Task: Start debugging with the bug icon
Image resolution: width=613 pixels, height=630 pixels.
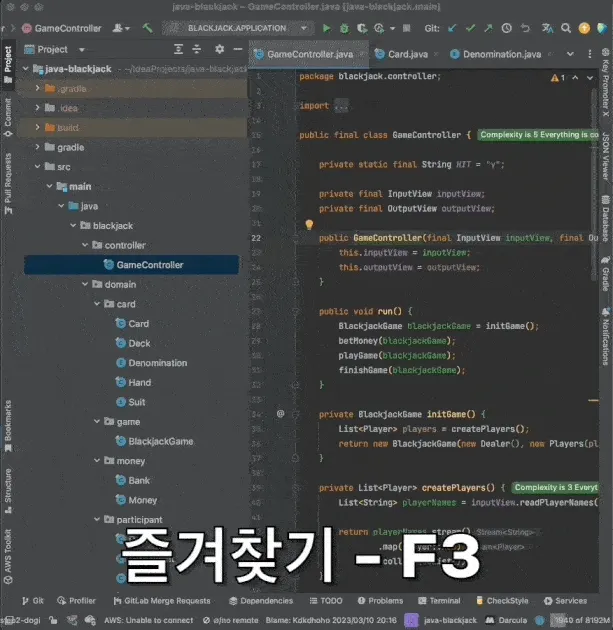Action: click(x=344, y=28)
